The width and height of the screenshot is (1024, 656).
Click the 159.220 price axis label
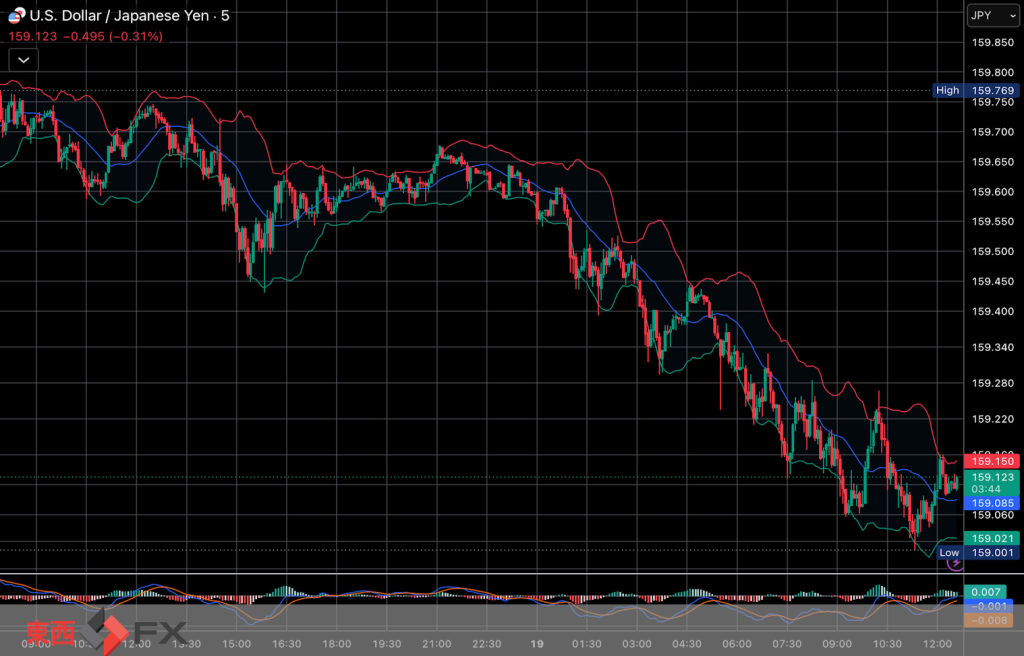[993, 419]
